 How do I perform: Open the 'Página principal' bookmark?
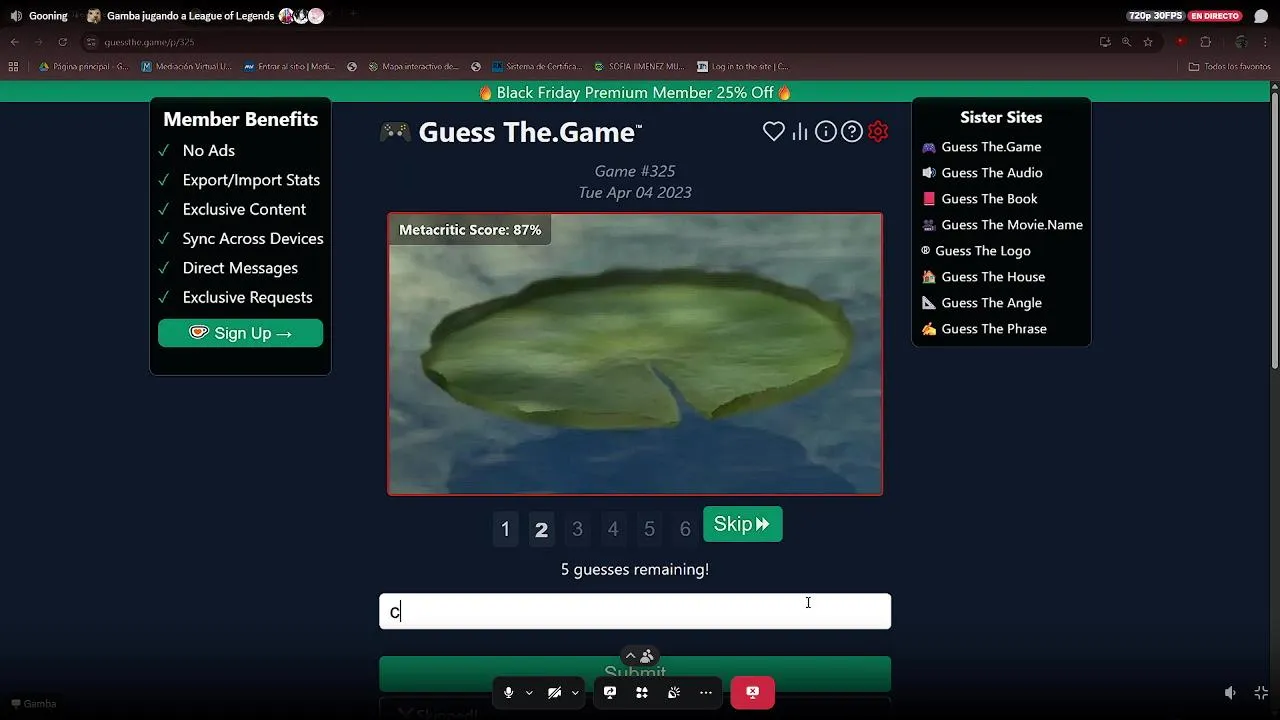coord(84,67)
